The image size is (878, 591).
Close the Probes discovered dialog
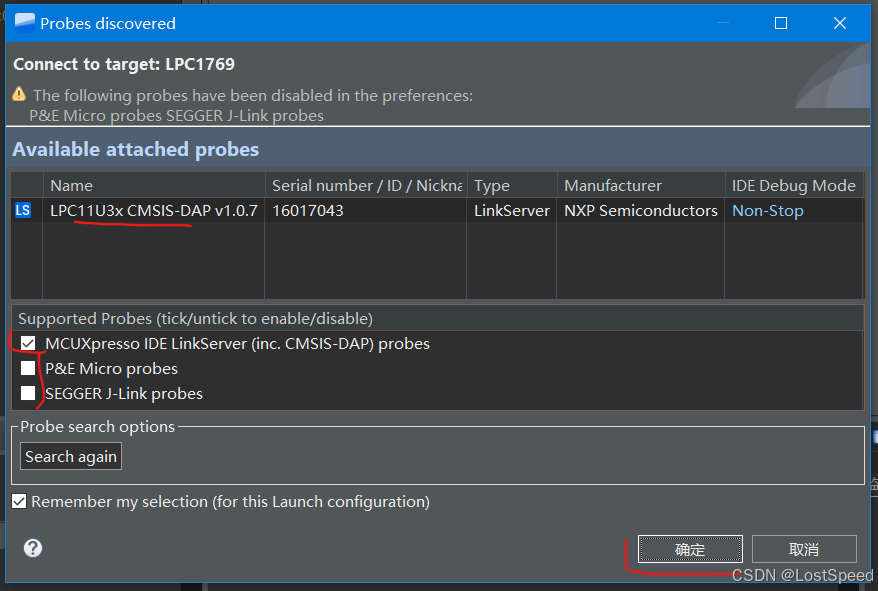coord(839,23)
